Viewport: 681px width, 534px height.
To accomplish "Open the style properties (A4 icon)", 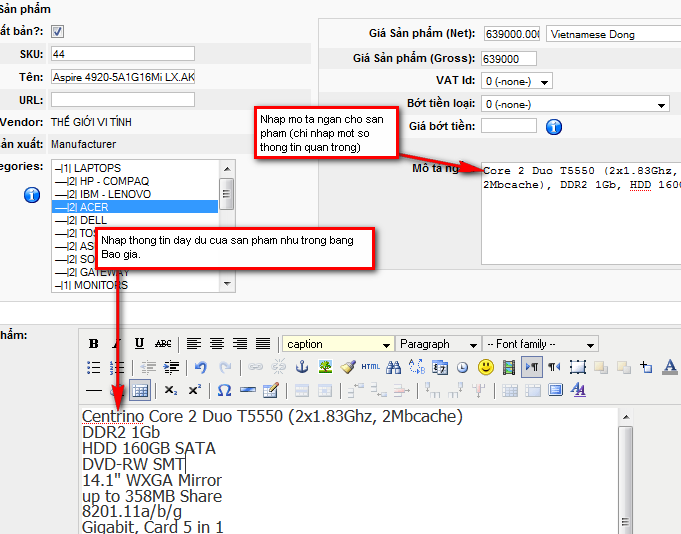I will (x=579, y=390).
